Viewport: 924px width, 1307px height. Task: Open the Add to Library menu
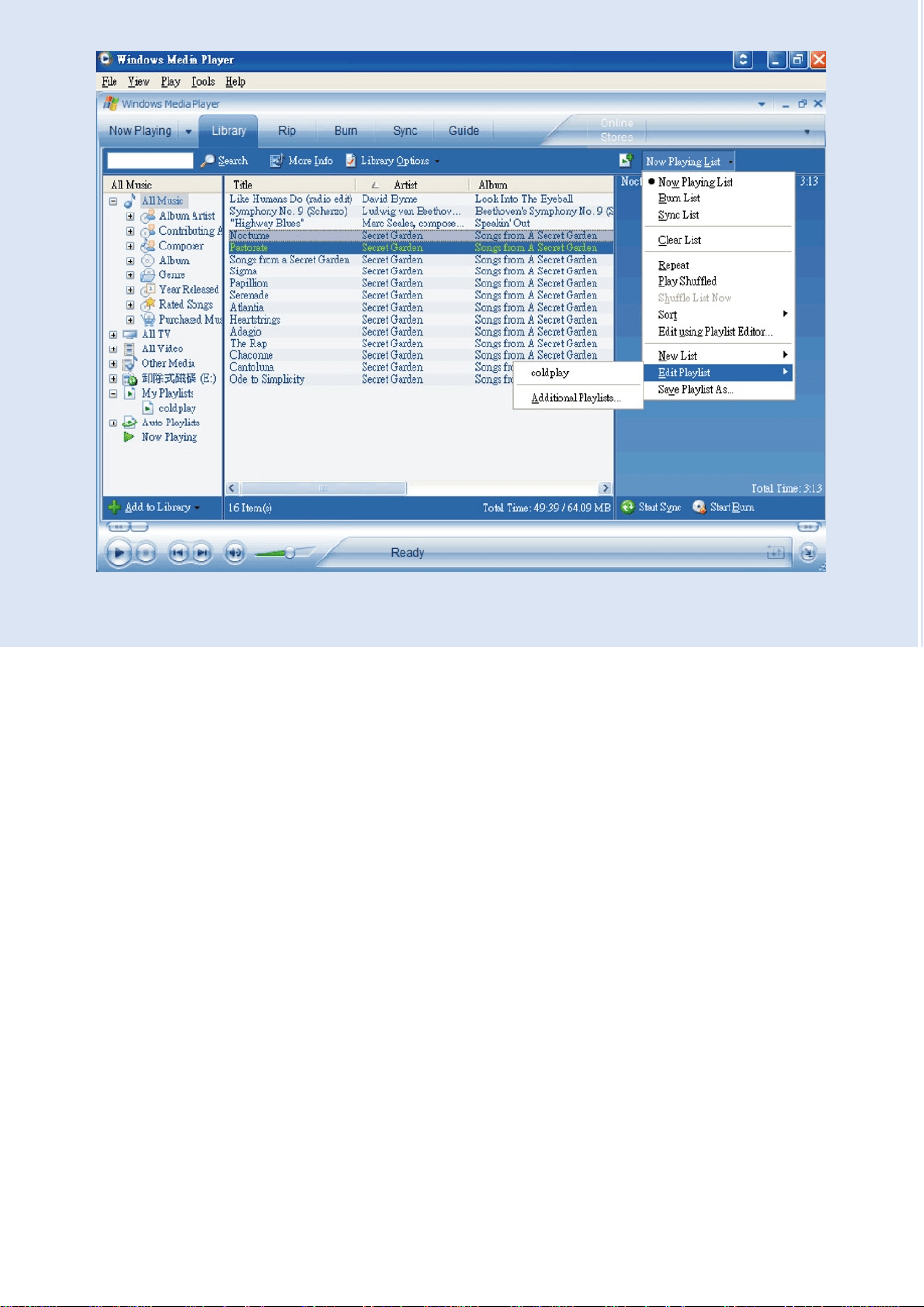point(154,507)
